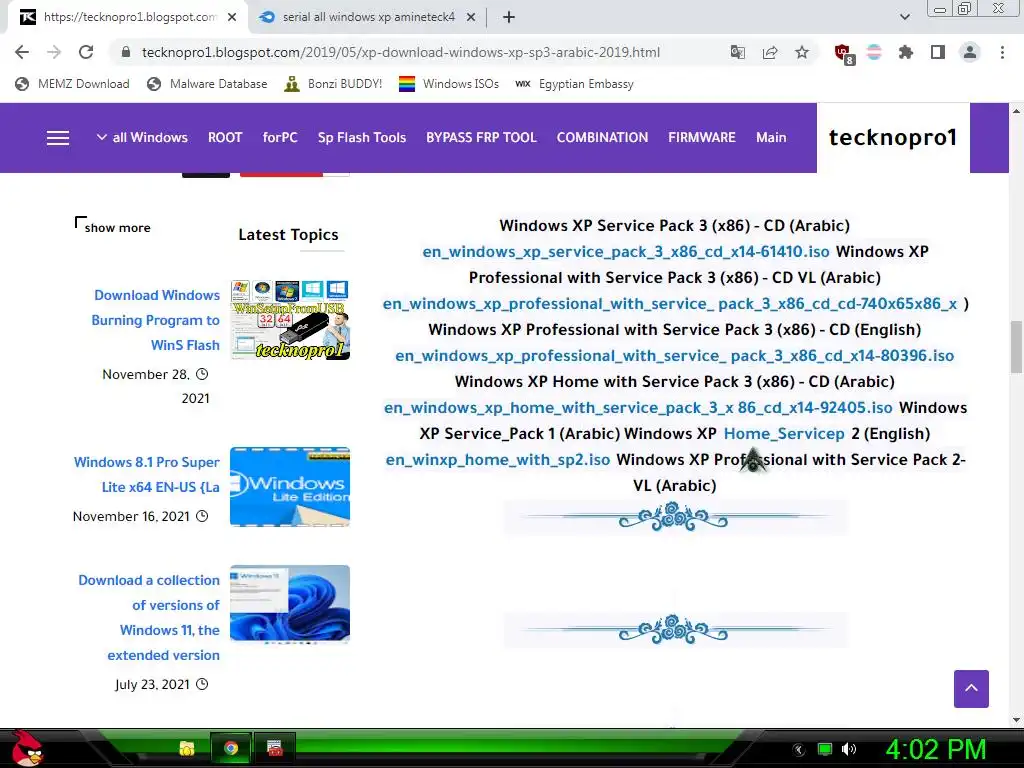Open the hamburger site menu
This screenshot has width=1024, height=768.
(57, 138)
